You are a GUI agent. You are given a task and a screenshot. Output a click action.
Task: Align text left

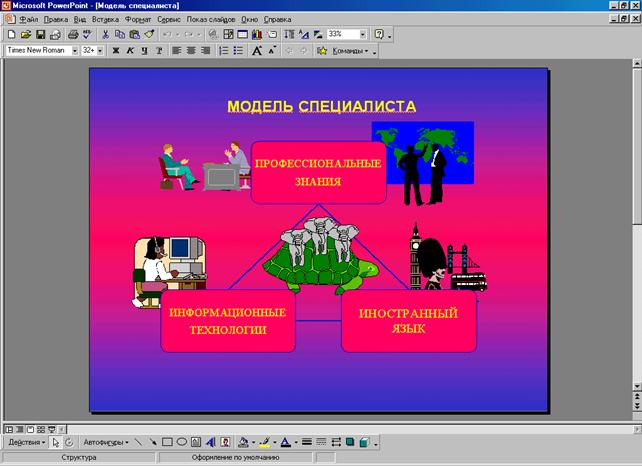[x=176, y=51]
